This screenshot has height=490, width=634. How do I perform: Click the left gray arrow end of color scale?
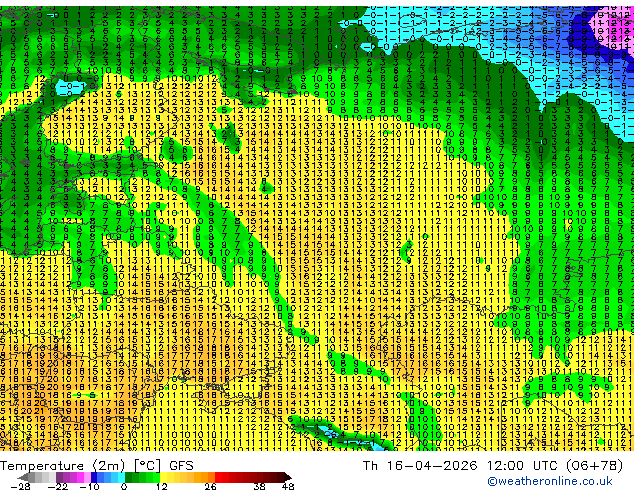(23, 477)
